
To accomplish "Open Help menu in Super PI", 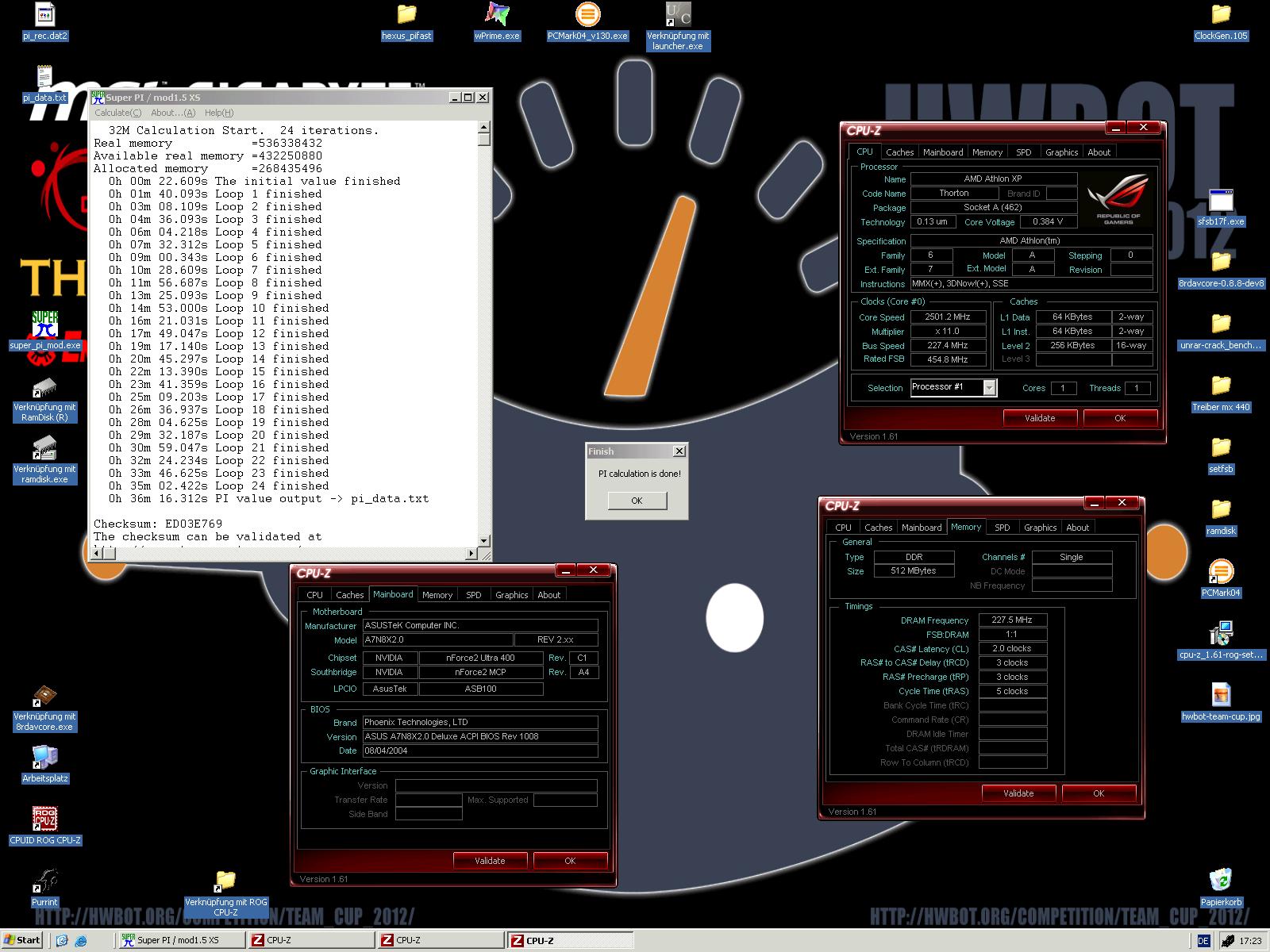I will tap(219, 113).
